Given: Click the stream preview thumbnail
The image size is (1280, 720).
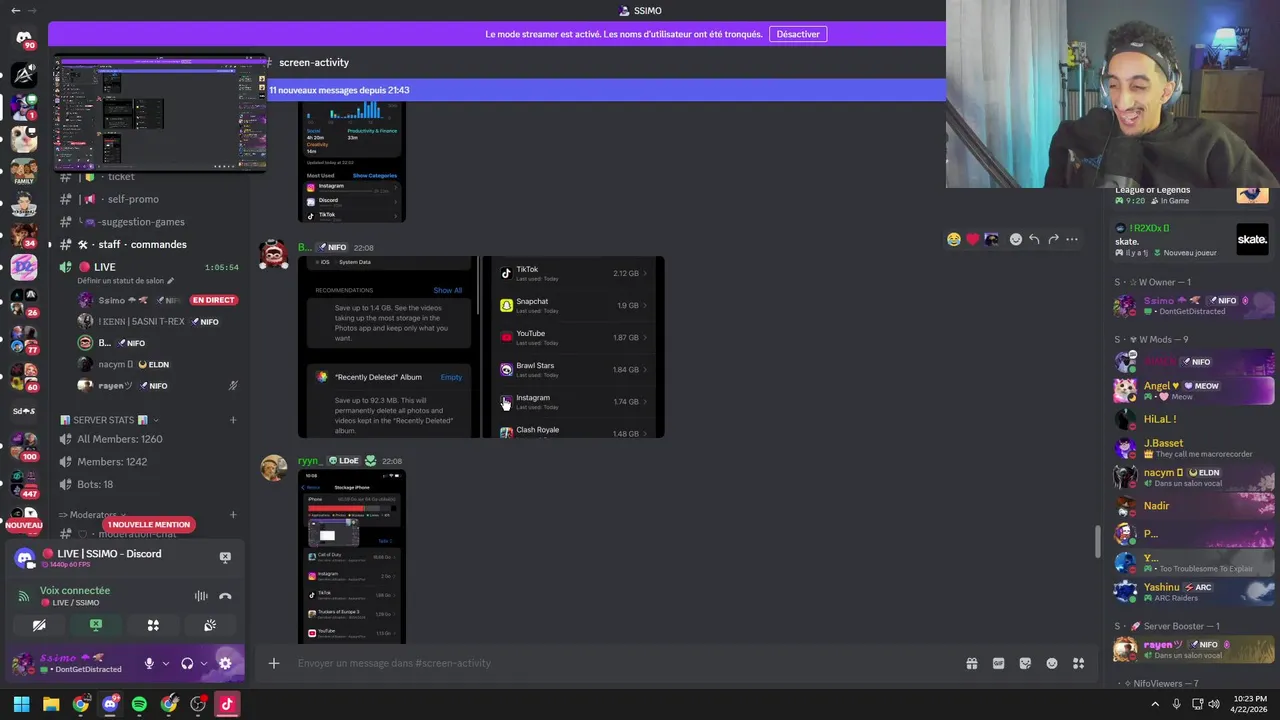Looking at the screenshot, I should tap(160, 113).
